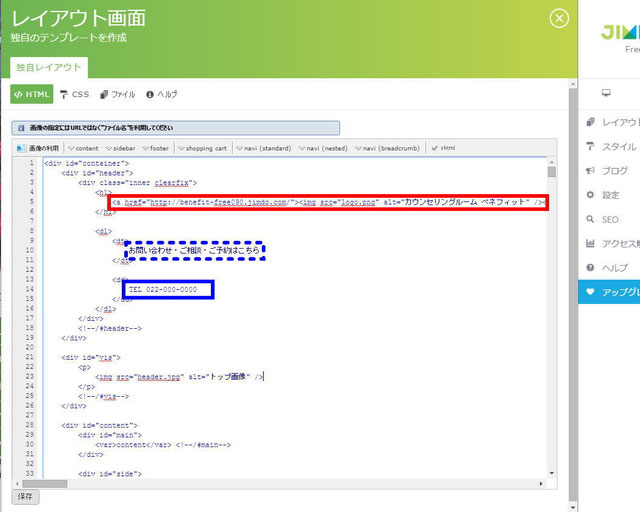
Task: Click the div id="vis" code line
Action: [x=91, y=358]
